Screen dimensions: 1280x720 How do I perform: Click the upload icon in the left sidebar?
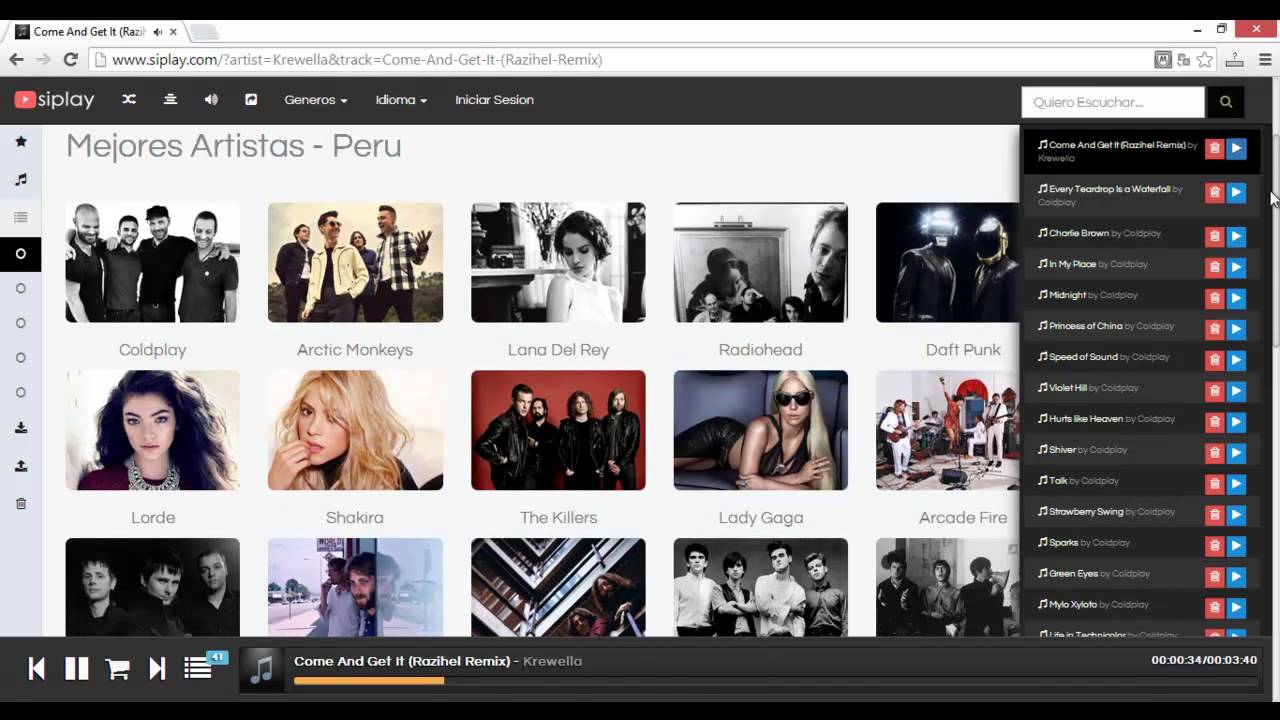click(x=21, y=466)
